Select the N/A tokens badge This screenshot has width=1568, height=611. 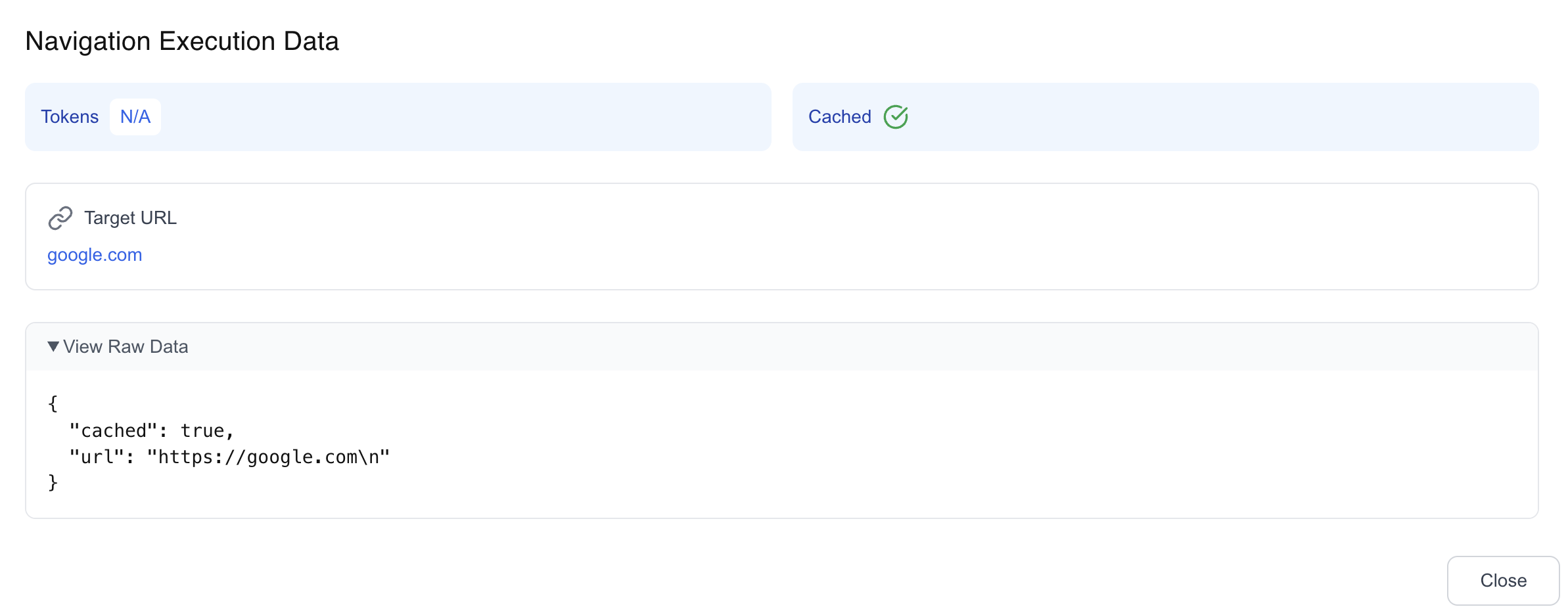135,116
